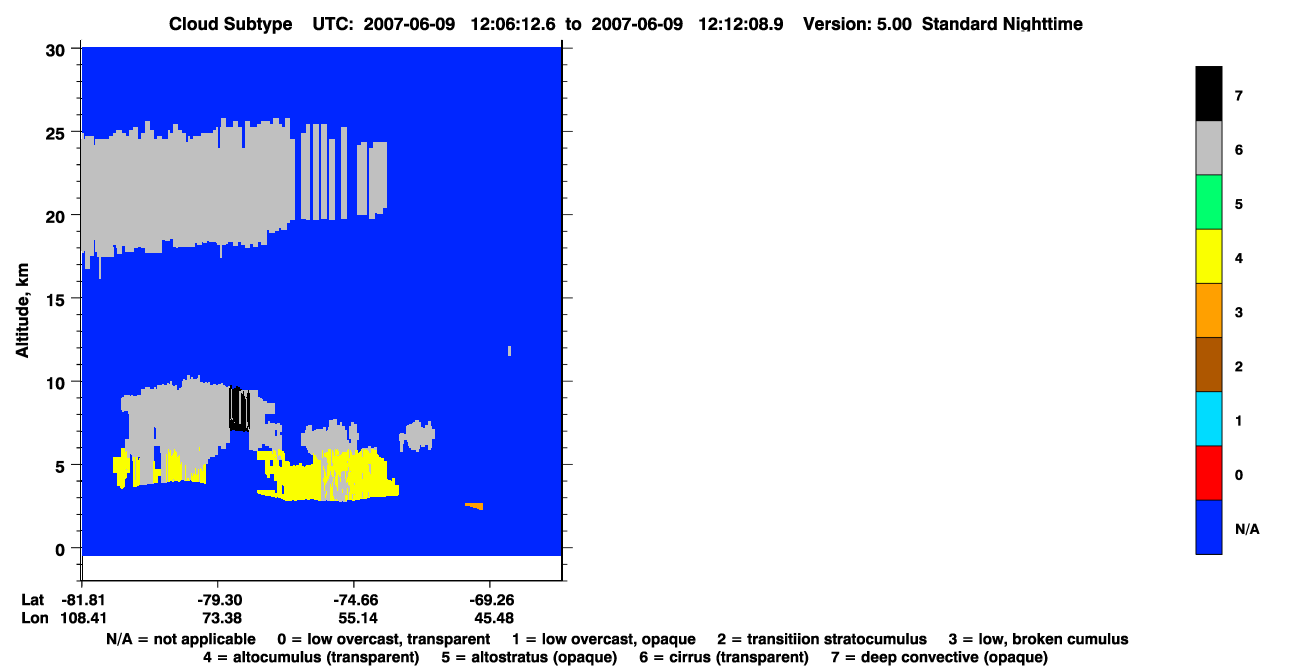The width and height of the screenshot is (1300, 667).
Task: Select the green altostratus legend swatch
Action: pyautogui.click(x=1208, y=202)
